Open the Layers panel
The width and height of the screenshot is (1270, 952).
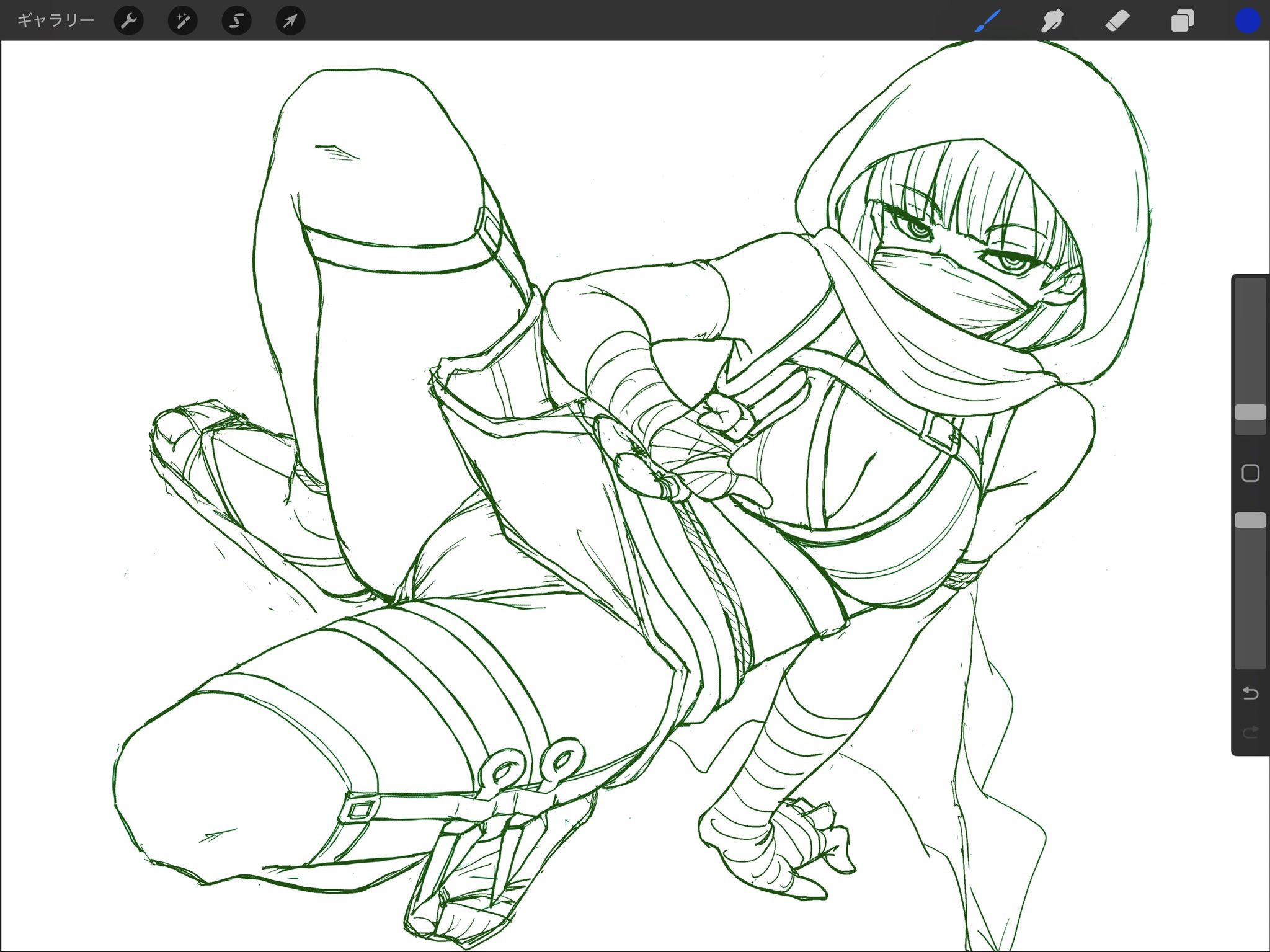click(x=1182, y=22)
